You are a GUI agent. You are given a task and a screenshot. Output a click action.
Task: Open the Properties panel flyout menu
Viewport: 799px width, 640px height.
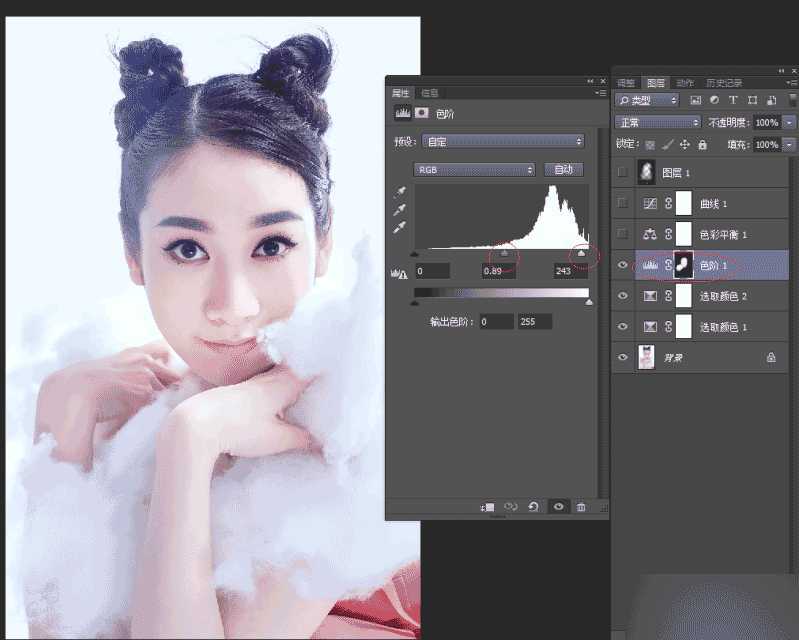[x=601, y=93]
